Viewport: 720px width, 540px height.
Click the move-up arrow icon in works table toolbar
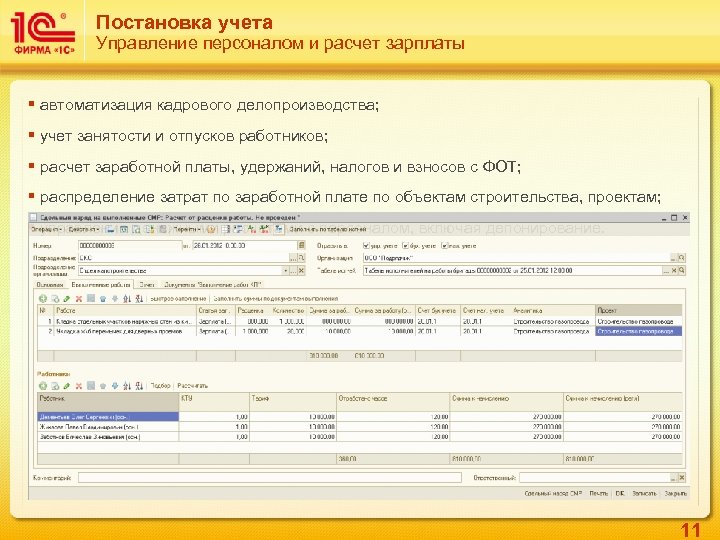102,298
